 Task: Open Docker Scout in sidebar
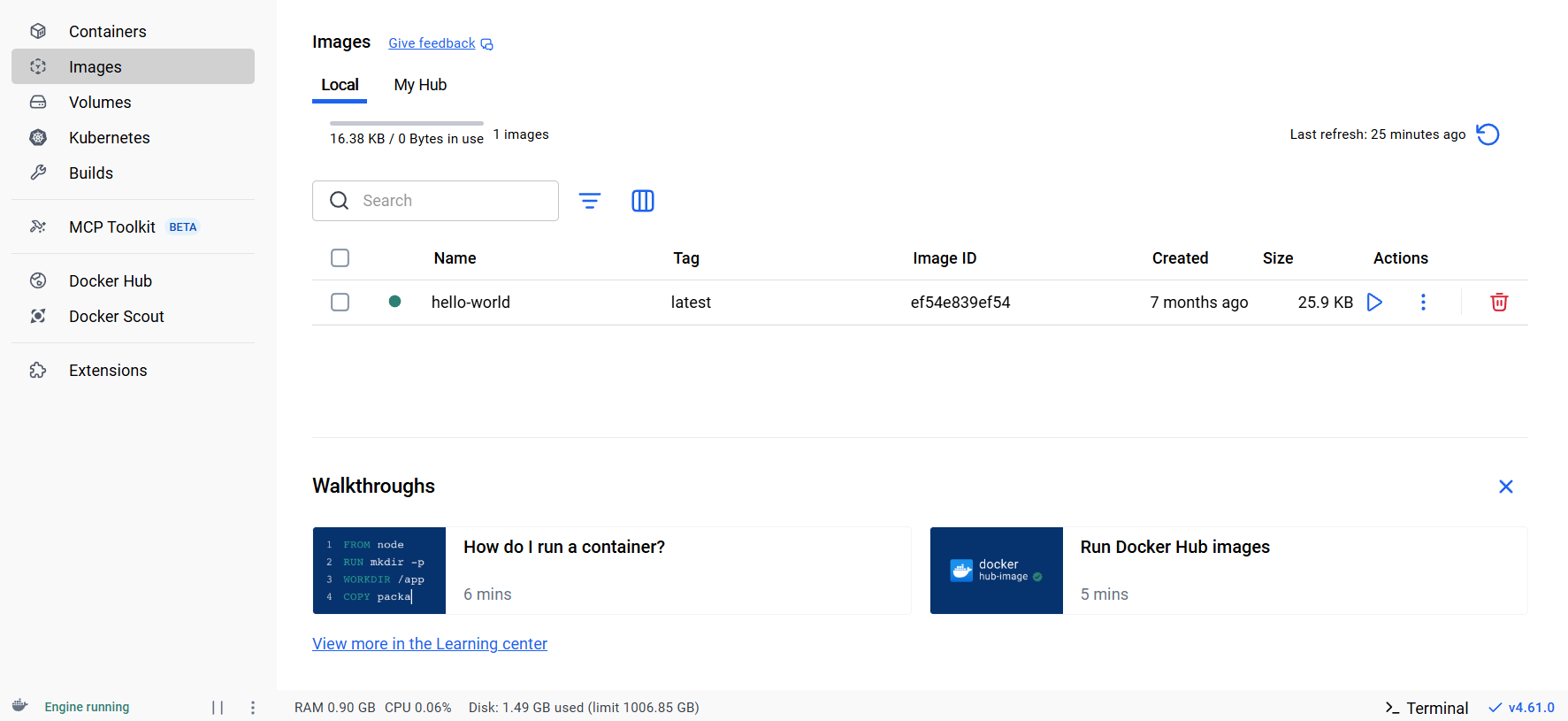point(133,316)
